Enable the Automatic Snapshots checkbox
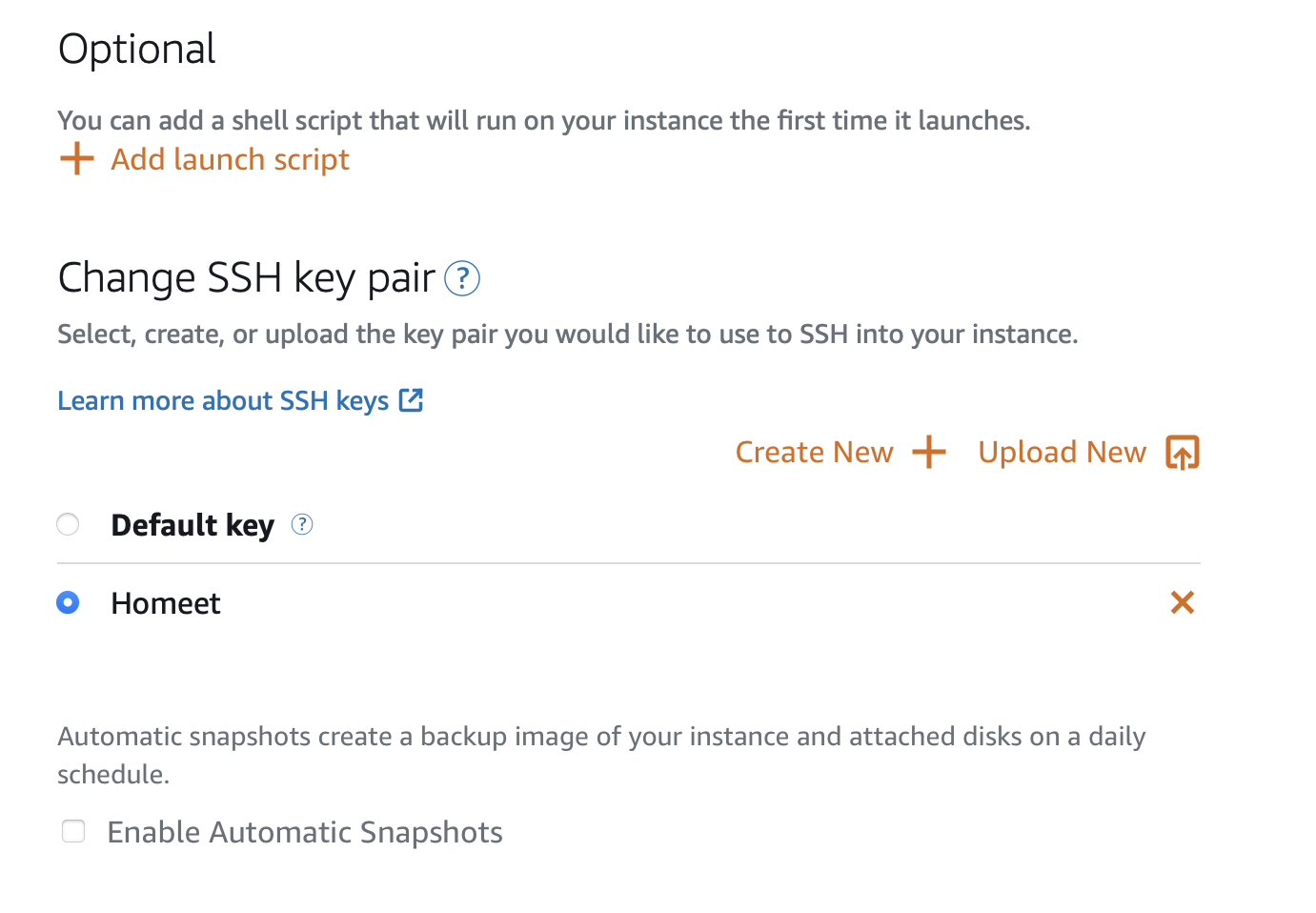Screen dimensions: 1316x913 click(73, 831)
